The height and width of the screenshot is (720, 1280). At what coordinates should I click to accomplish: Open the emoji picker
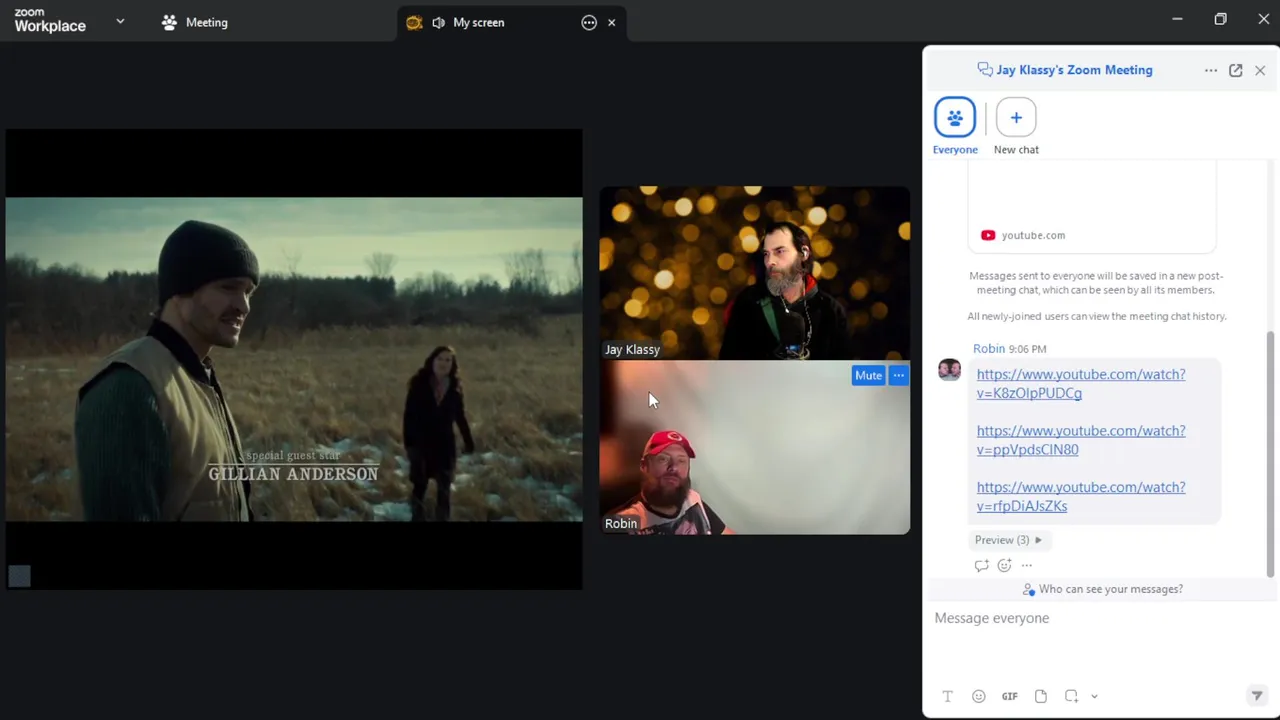pos(979,696)
